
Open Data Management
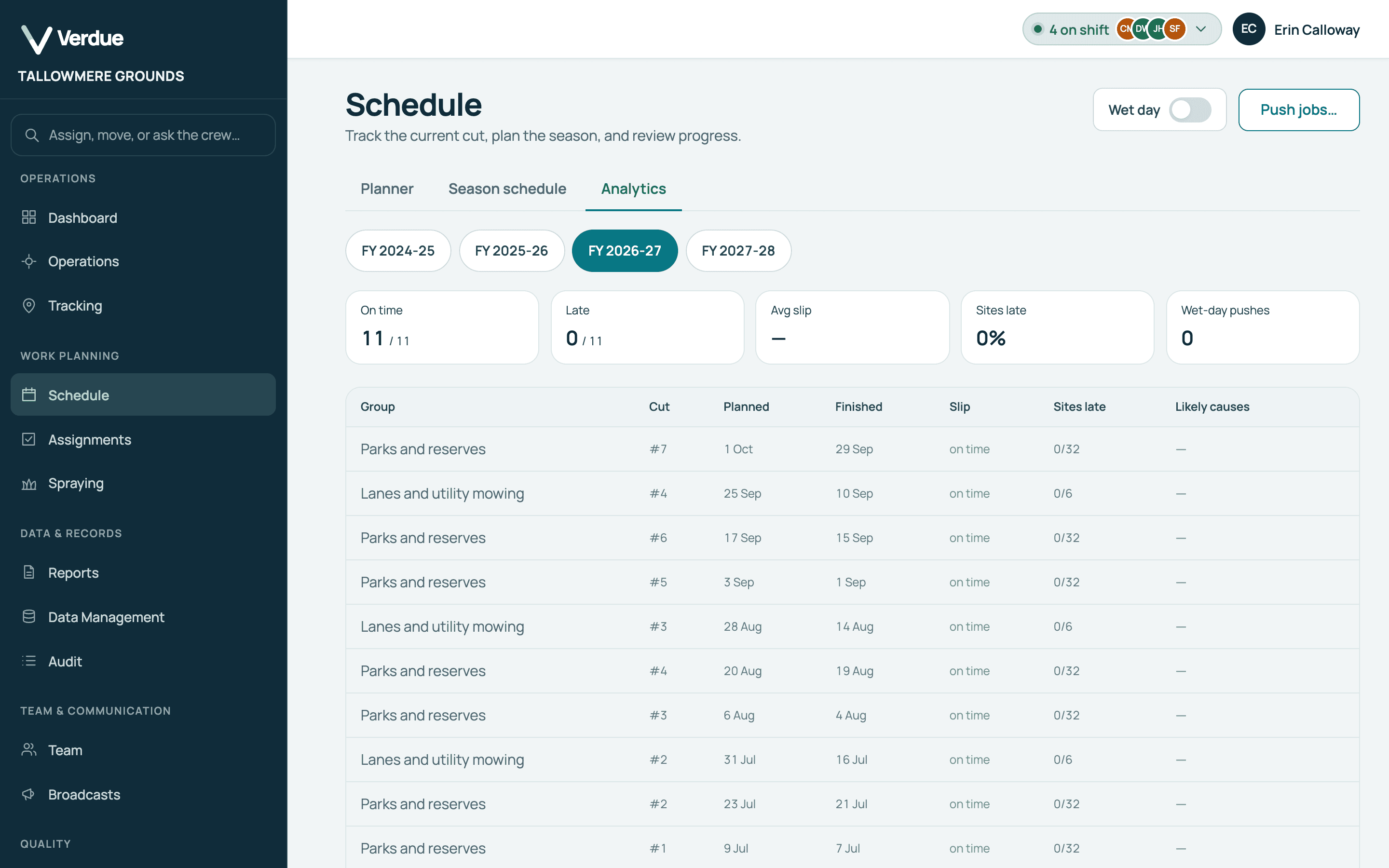point(143,617)
